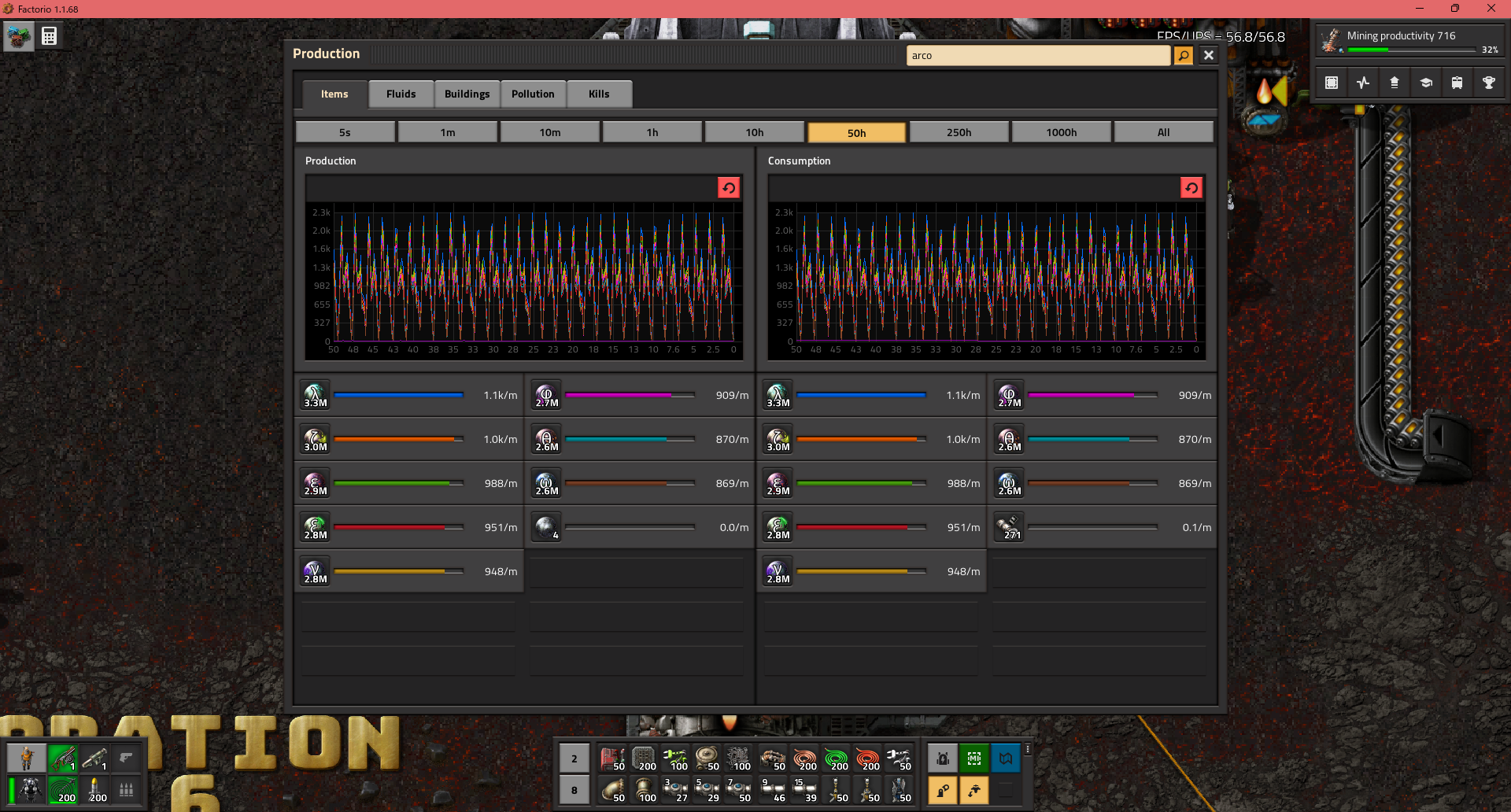1511x812 pixels.
Task: Reset the Production graph
Action: [x=729, y=187]
